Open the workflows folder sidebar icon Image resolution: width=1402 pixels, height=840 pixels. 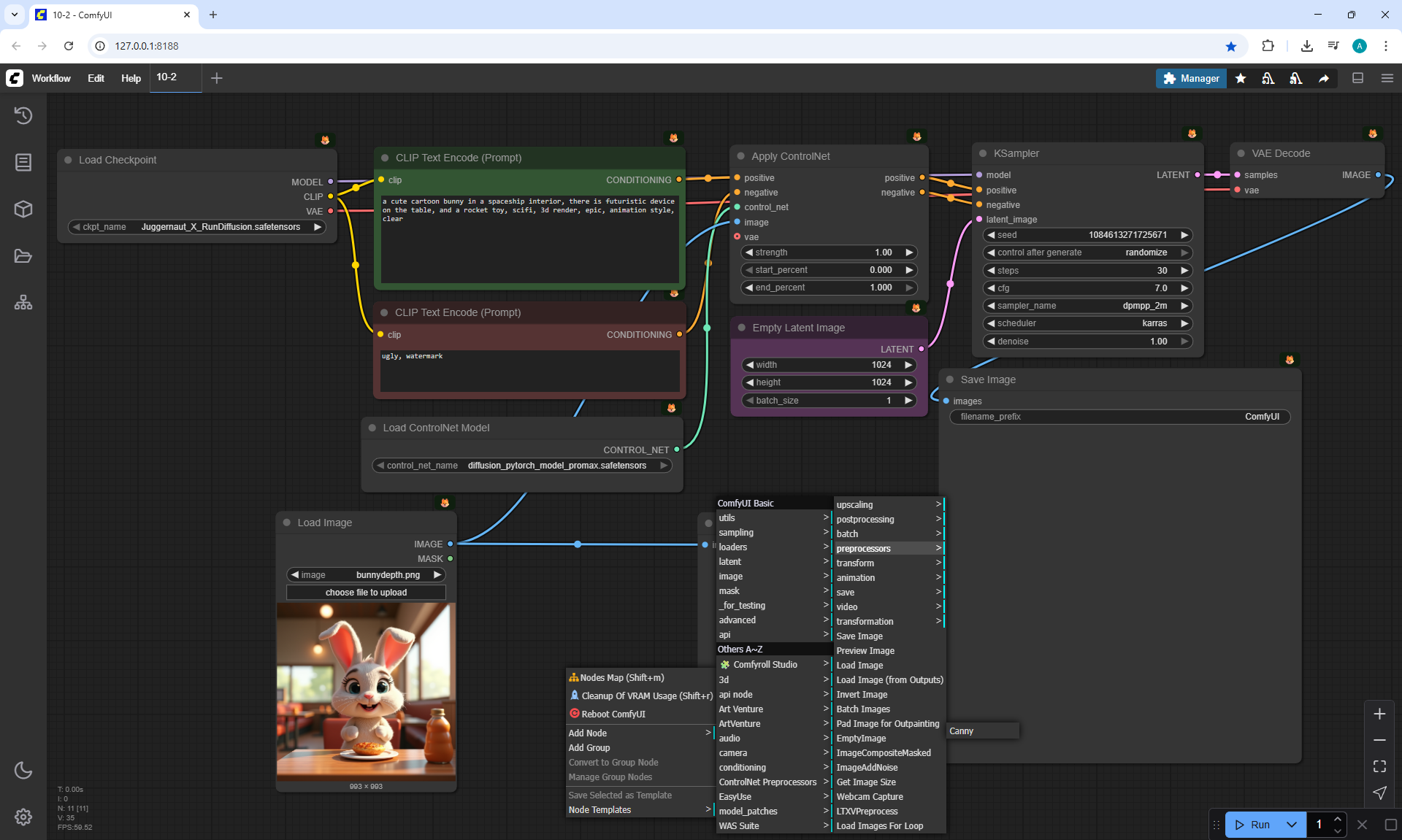tap(23, 256)
